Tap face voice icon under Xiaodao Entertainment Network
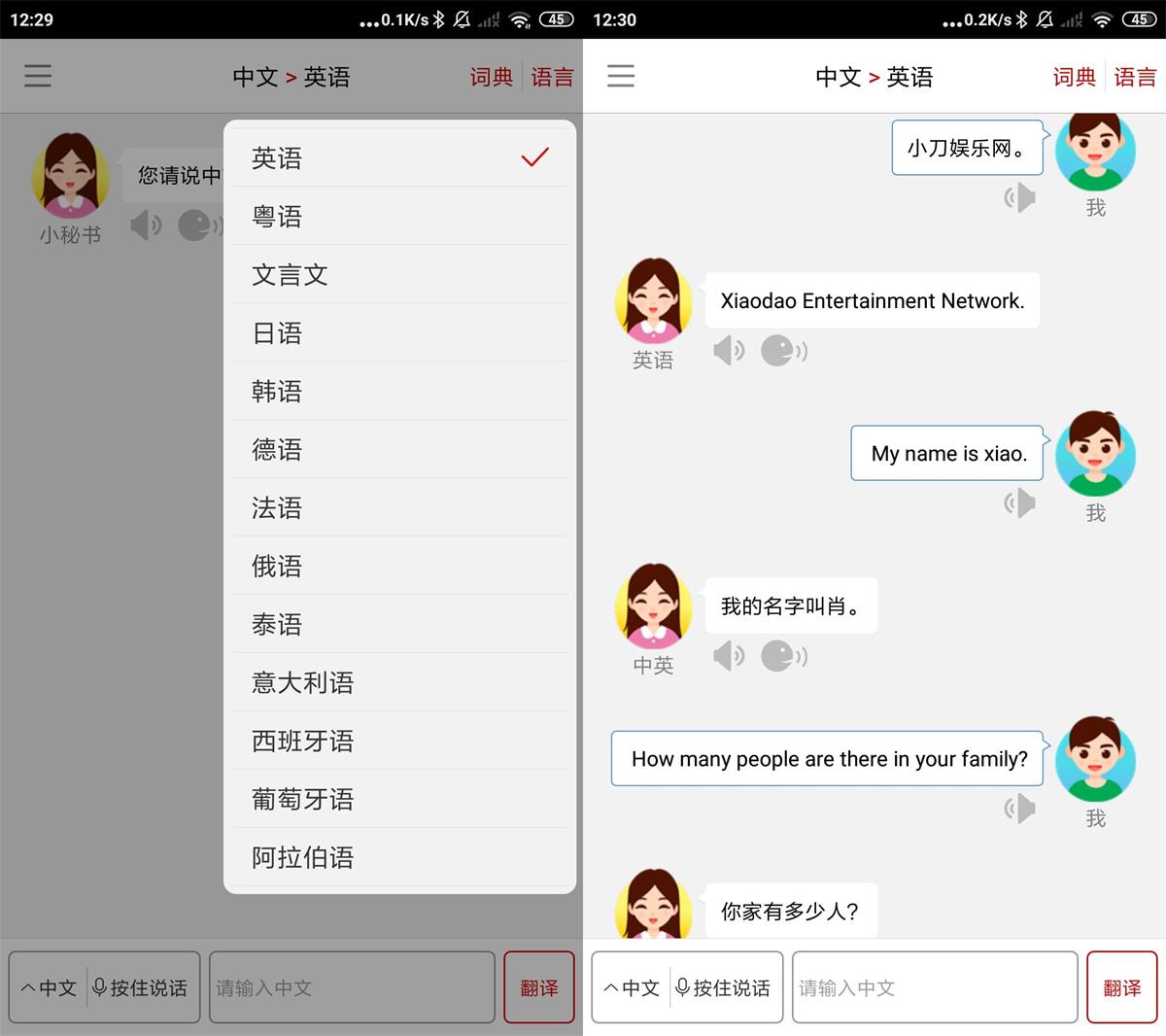The height and width of the screenshot is (1036, 1166). 783,350
